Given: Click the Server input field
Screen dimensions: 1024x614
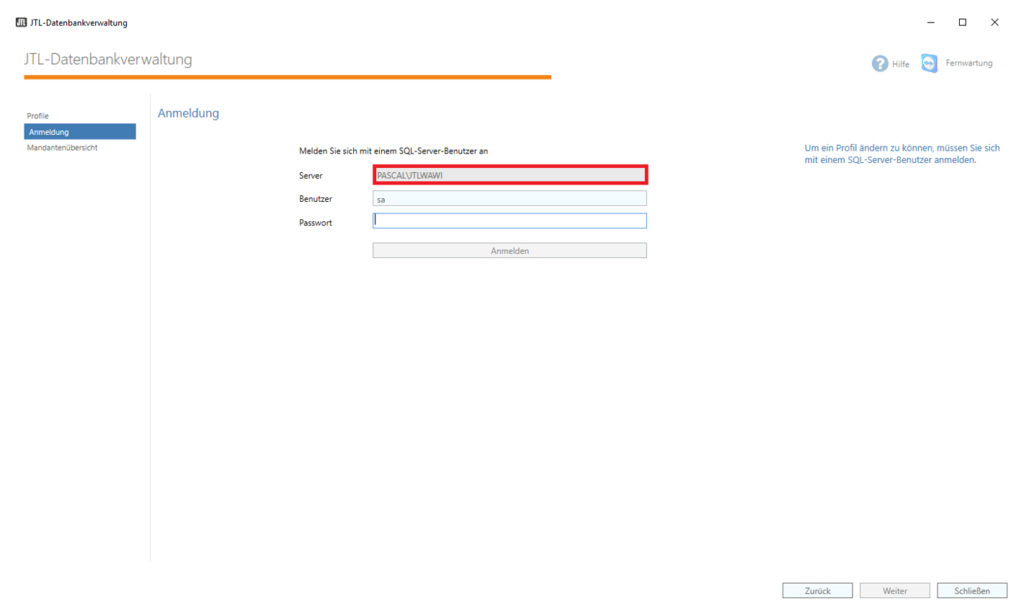Looking at the screenshot, I should tap(510, 176).
